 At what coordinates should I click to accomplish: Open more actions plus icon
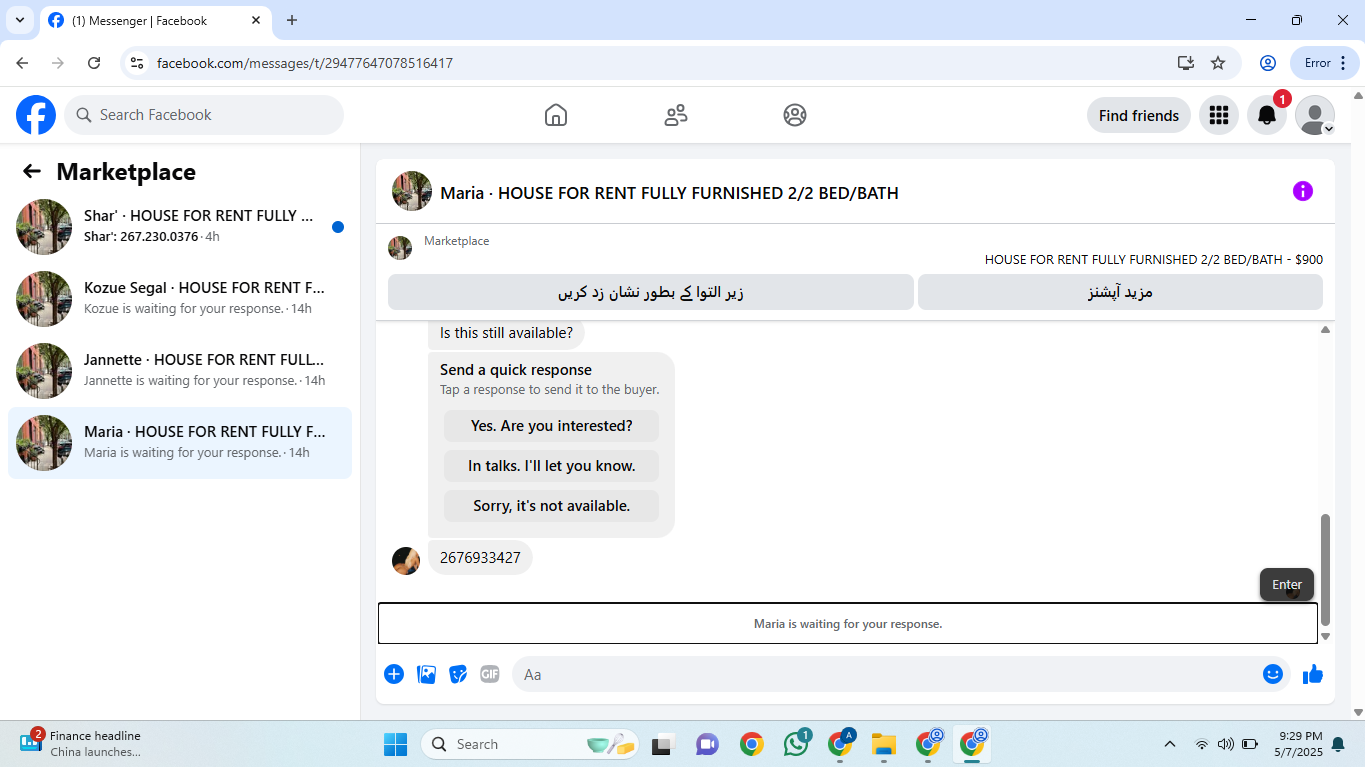click(x=394, y=674)
